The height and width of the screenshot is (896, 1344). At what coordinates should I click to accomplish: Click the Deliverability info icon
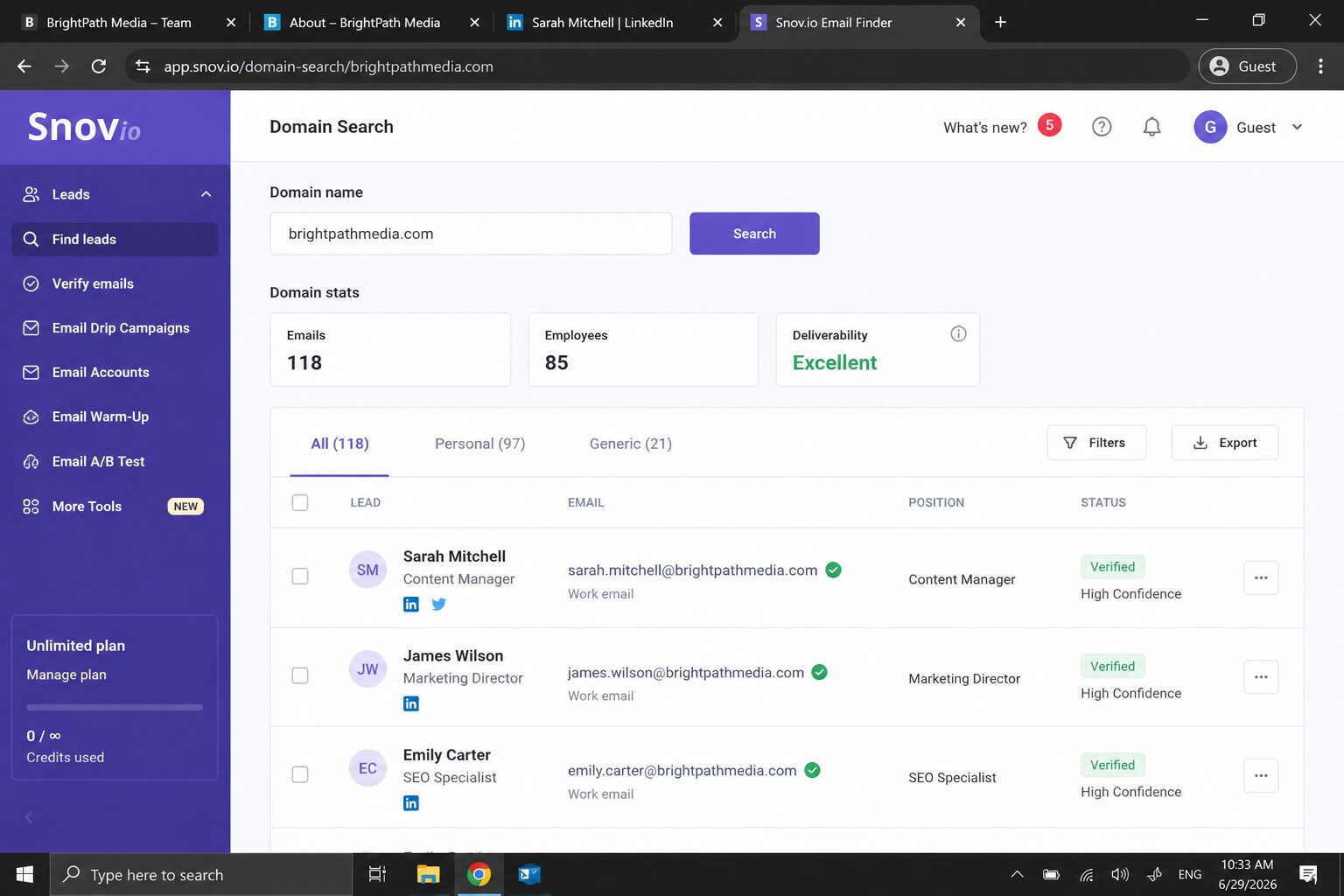pyautogui.click(x=958, y=333)
